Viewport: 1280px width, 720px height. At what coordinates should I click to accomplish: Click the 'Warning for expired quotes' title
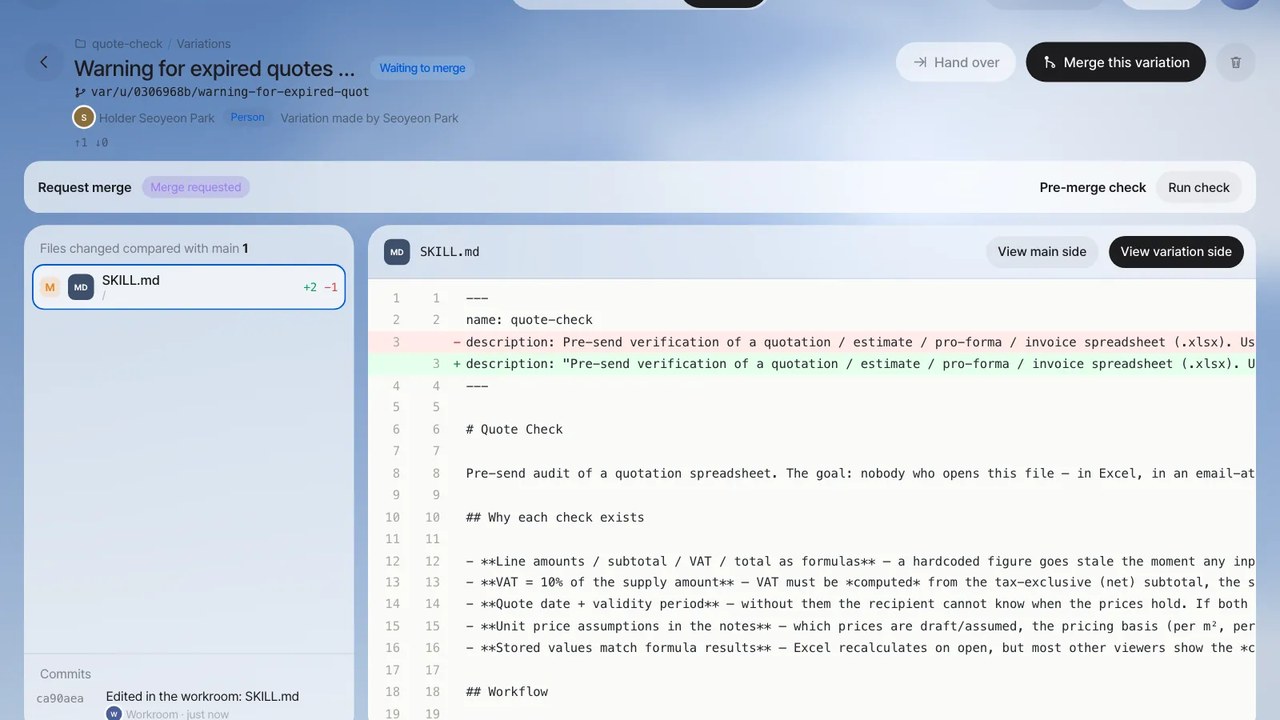click(x=214, y=68)
